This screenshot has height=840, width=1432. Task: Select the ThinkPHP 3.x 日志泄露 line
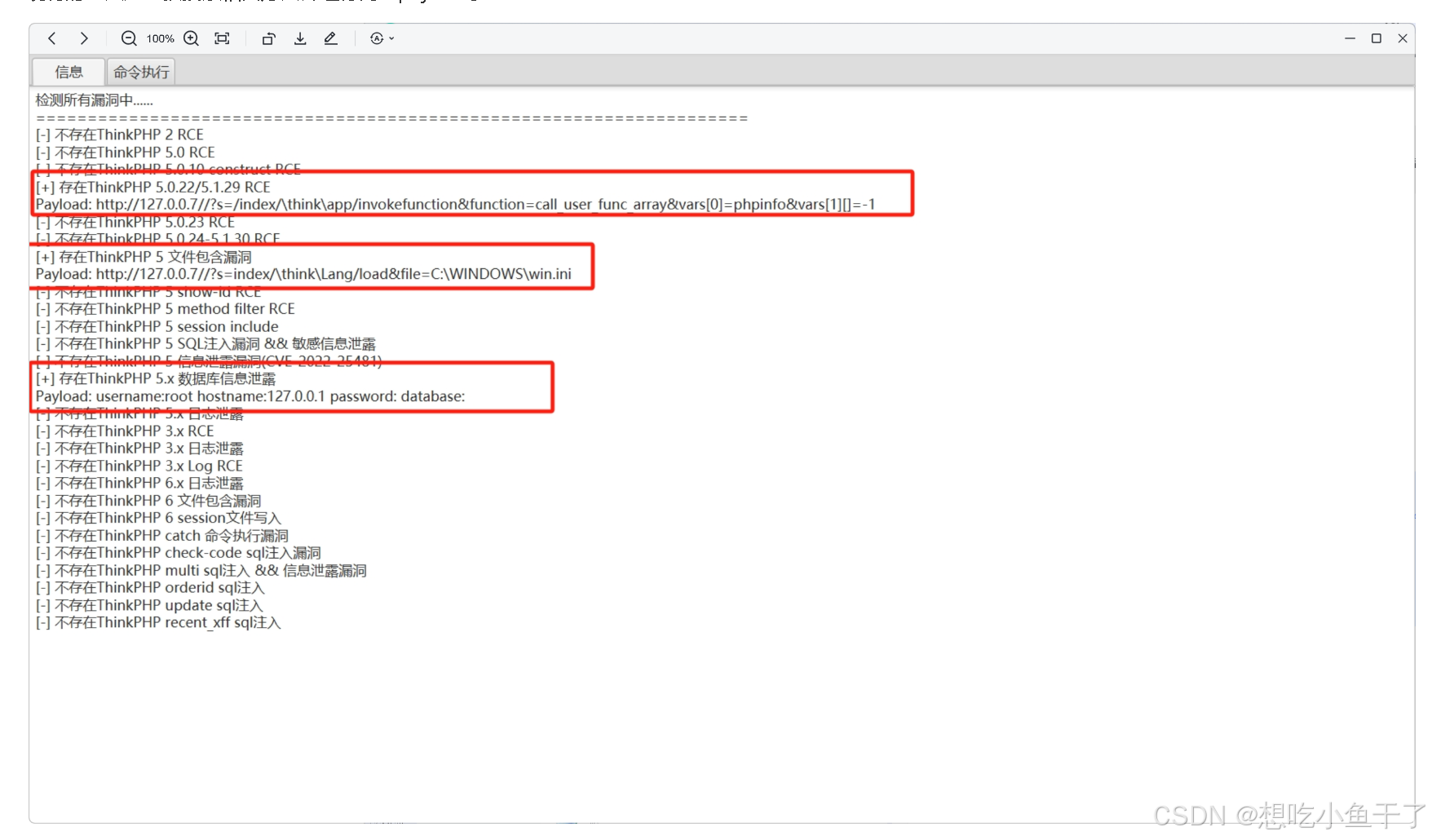click(139, 449)
